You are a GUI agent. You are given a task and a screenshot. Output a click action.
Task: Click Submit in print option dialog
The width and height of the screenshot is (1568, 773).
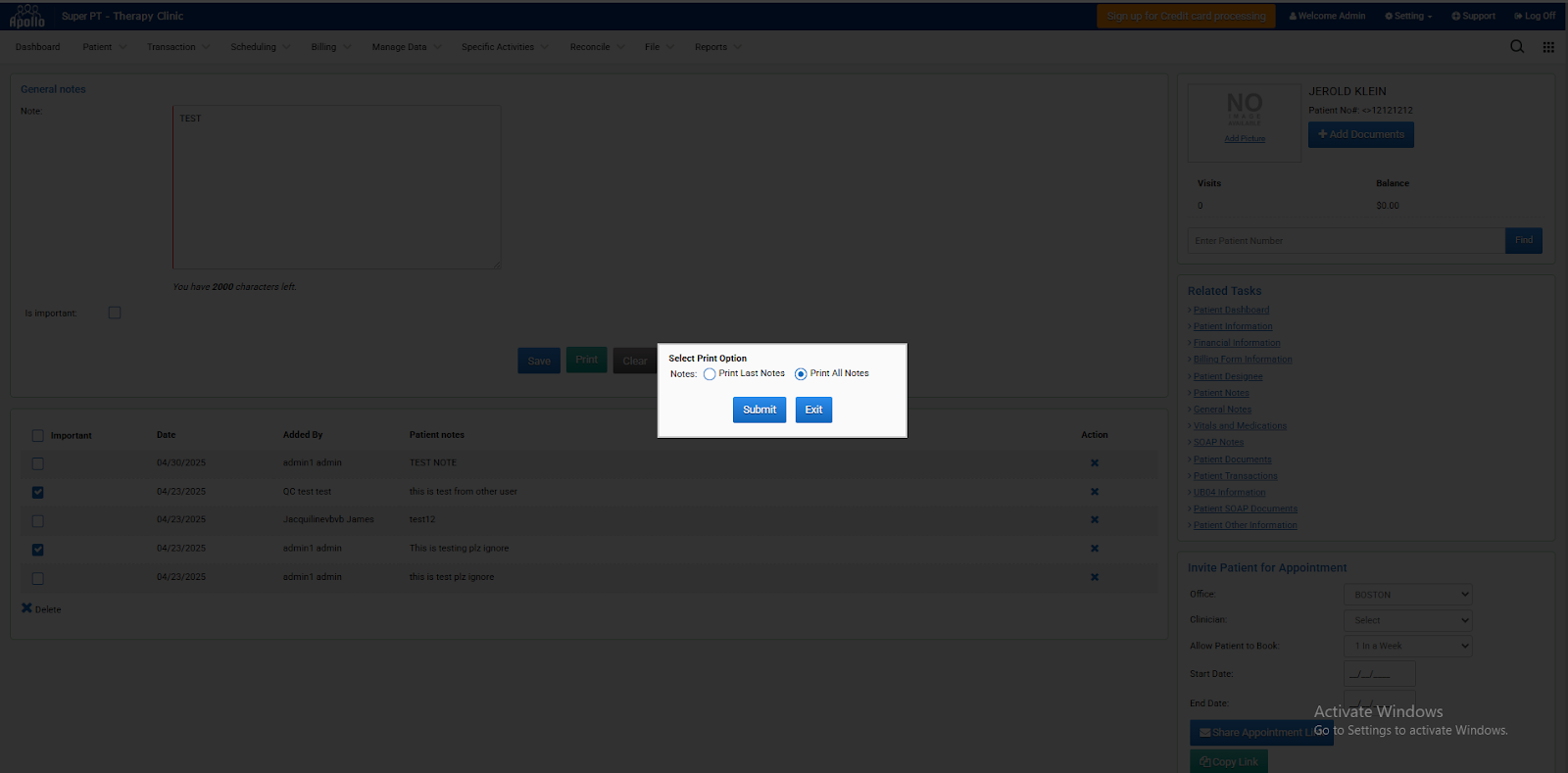pyautogui.click(x=759, y=410)
